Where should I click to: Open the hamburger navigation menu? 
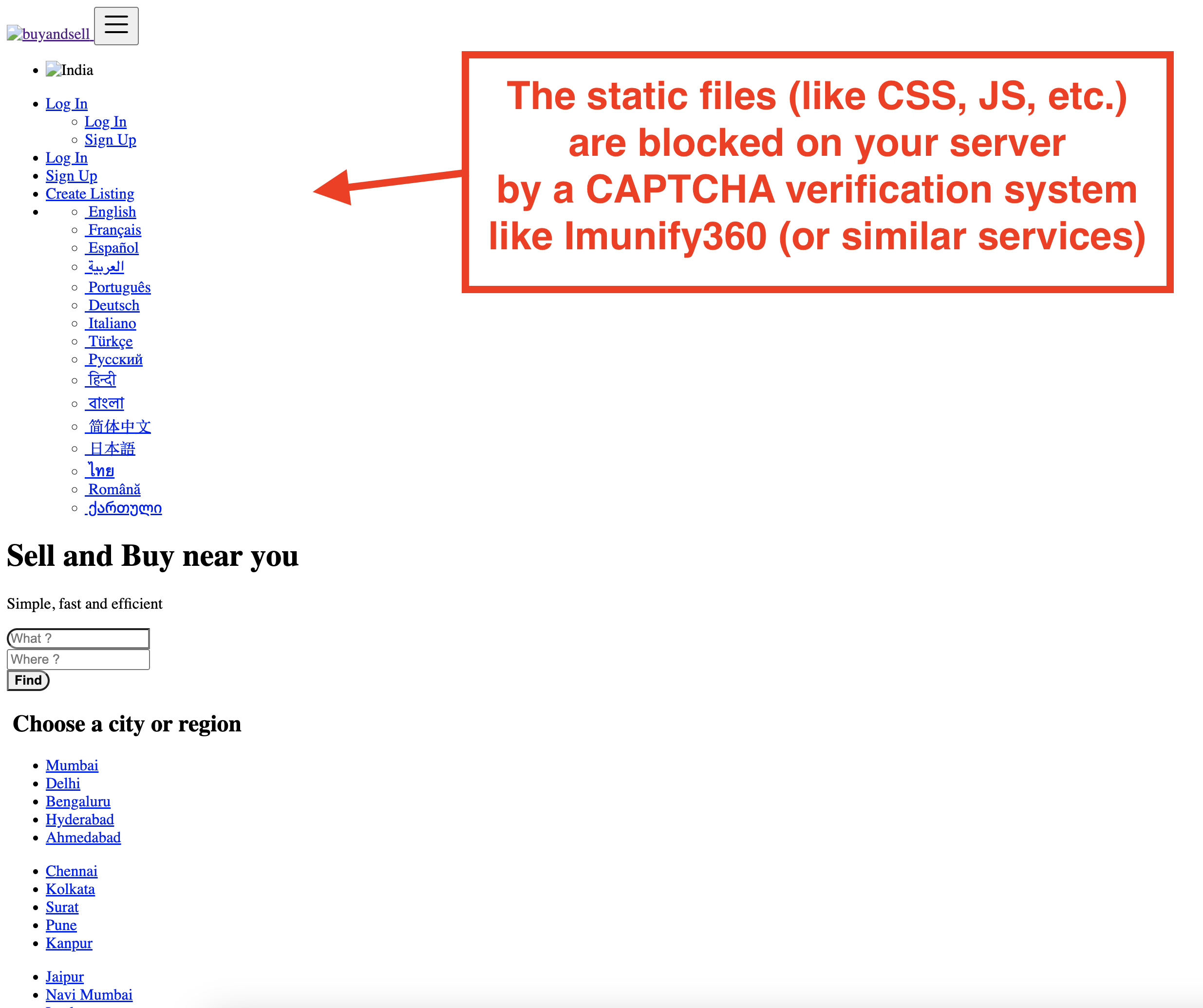116,25
